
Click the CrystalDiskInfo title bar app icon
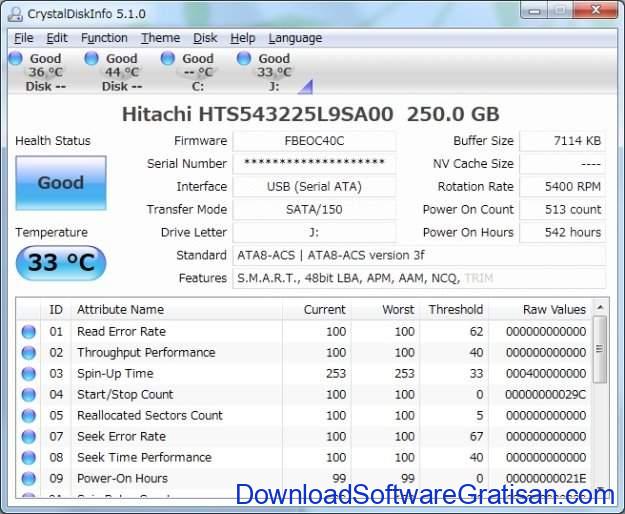tap(16, 14)
